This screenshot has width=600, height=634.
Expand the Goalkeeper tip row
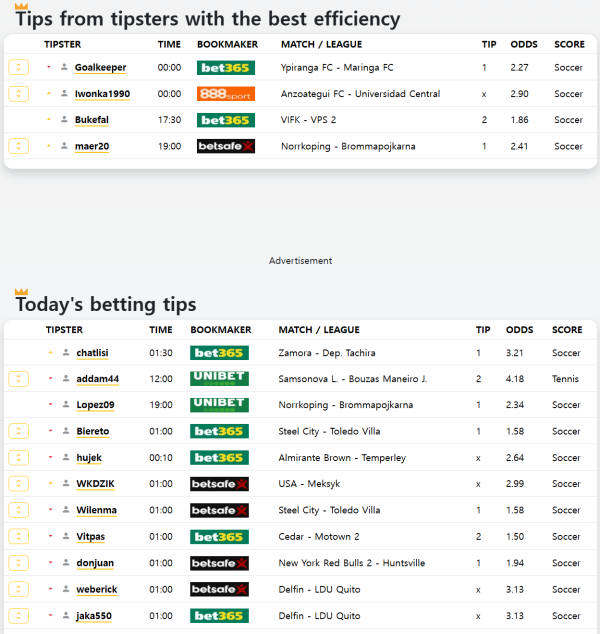[x=18, y=68]
